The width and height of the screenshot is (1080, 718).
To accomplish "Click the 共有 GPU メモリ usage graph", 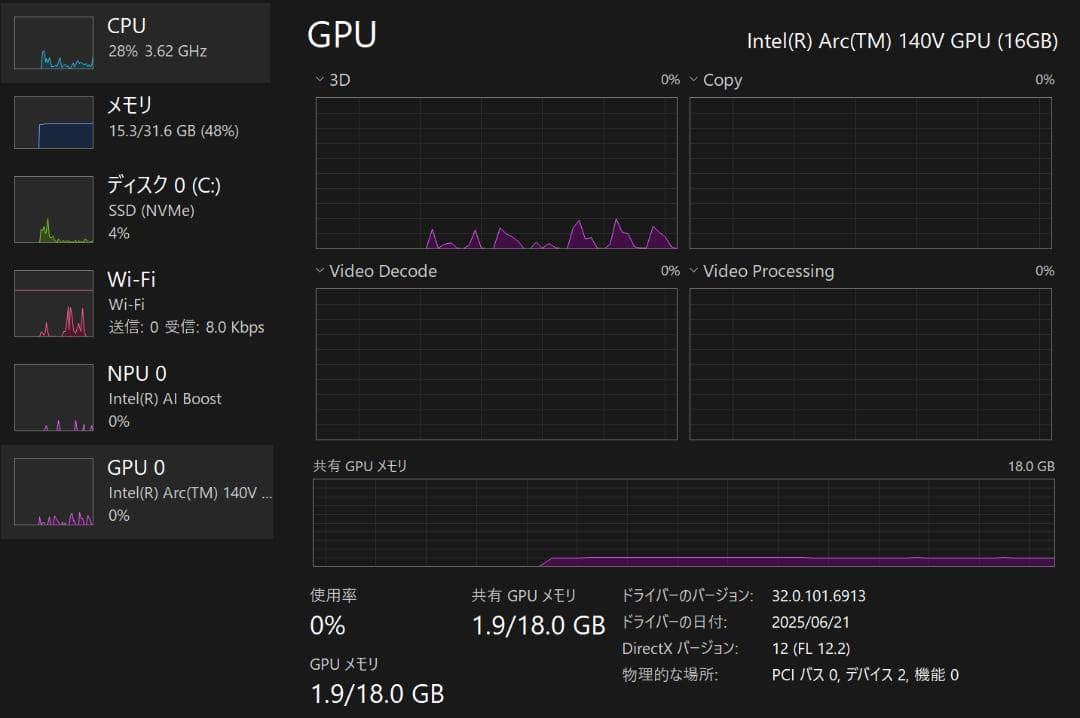I will (x=683, y=523).
